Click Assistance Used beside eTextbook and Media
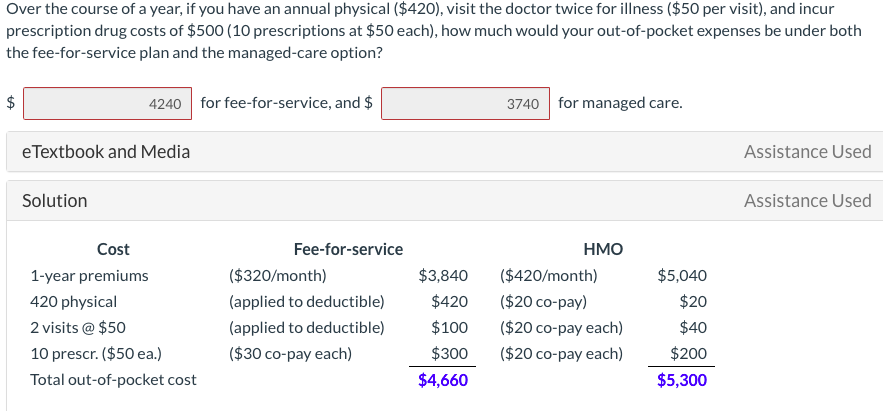Viewport: 883px width, 411px height. tap(807, 152)
